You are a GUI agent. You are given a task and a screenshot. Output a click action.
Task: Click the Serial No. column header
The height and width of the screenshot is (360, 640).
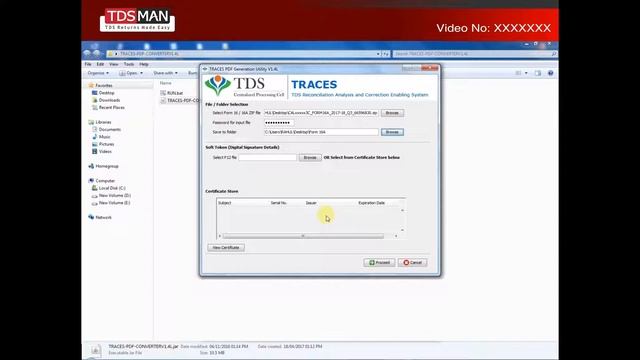click(278, 203)
